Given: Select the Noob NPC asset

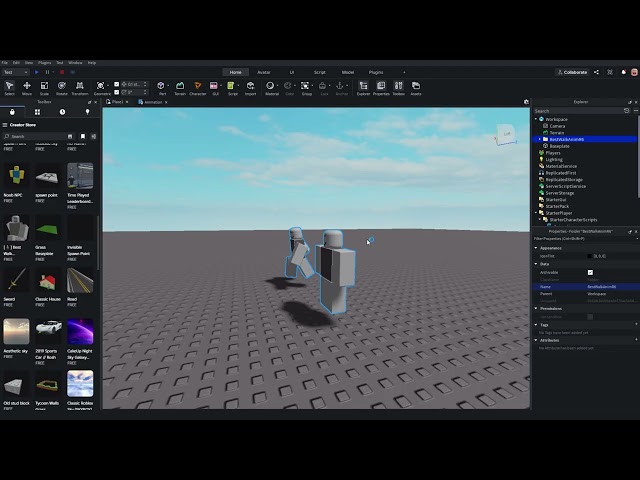Looking at the screenshot, I should pyautogui.click(x=16, y=182).
